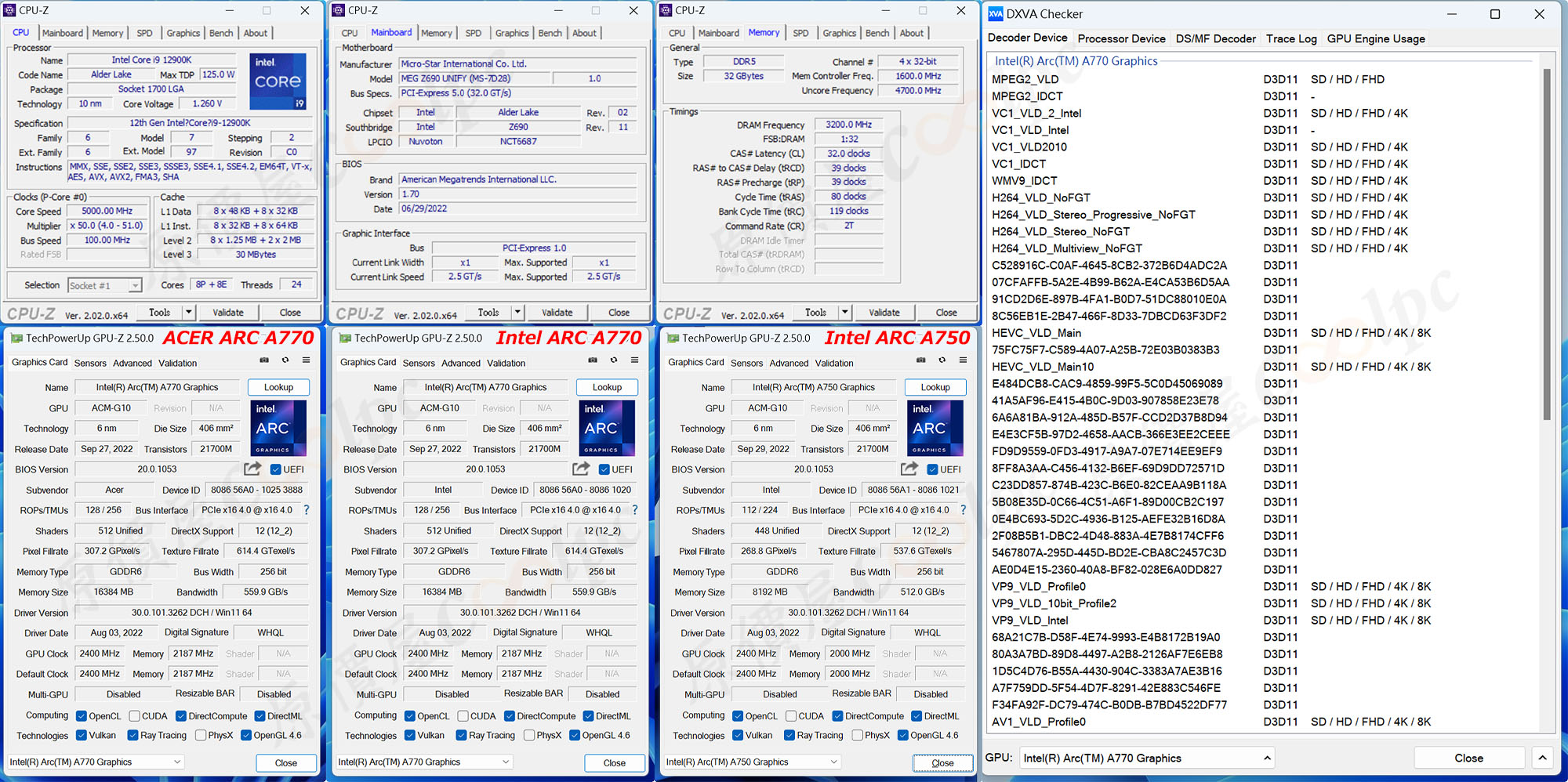The image size is (1568, 782).
Task: Click the Intel Core i9 logo in CPU-Z
Action: pyautogui.click(x=278, y=81)
